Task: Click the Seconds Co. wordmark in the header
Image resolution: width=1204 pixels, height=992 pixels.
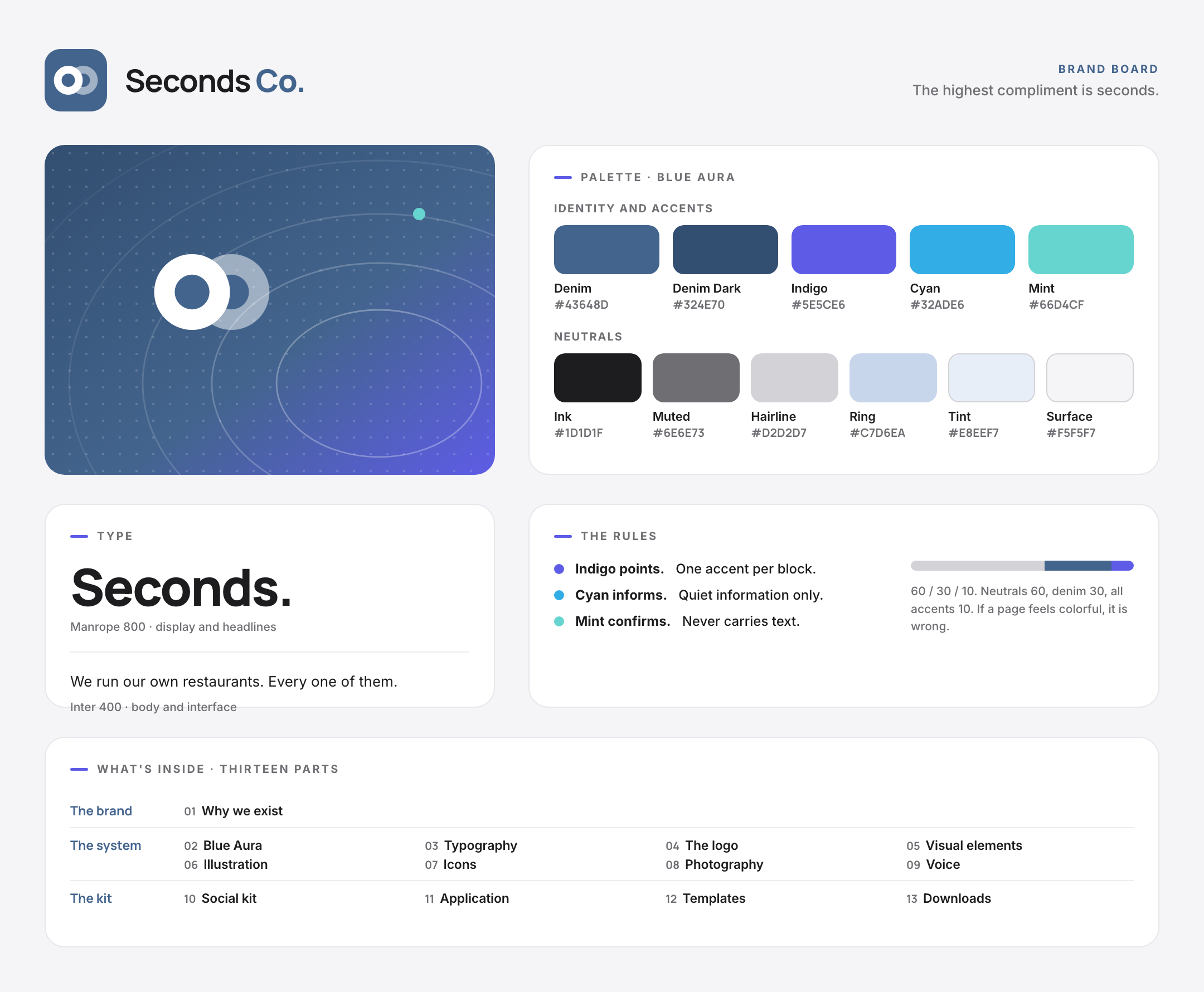Action: 215,81
